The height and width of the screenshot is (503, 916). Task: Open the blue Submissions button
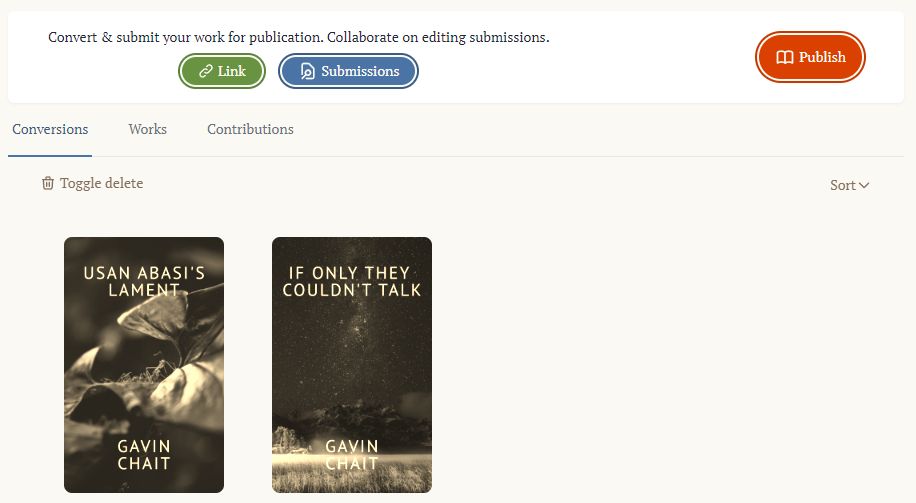[x=348, y=71]
